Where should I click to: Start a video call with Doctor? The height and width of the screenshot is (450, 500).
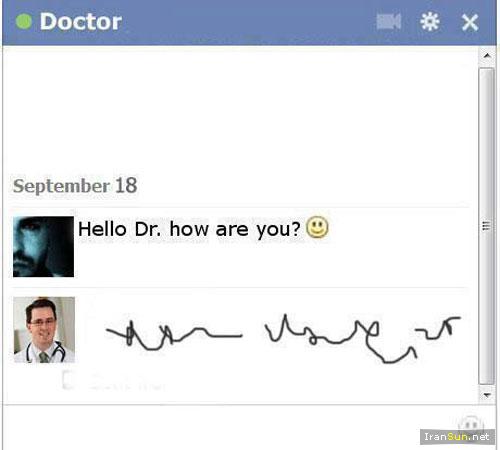coord(388,22)
